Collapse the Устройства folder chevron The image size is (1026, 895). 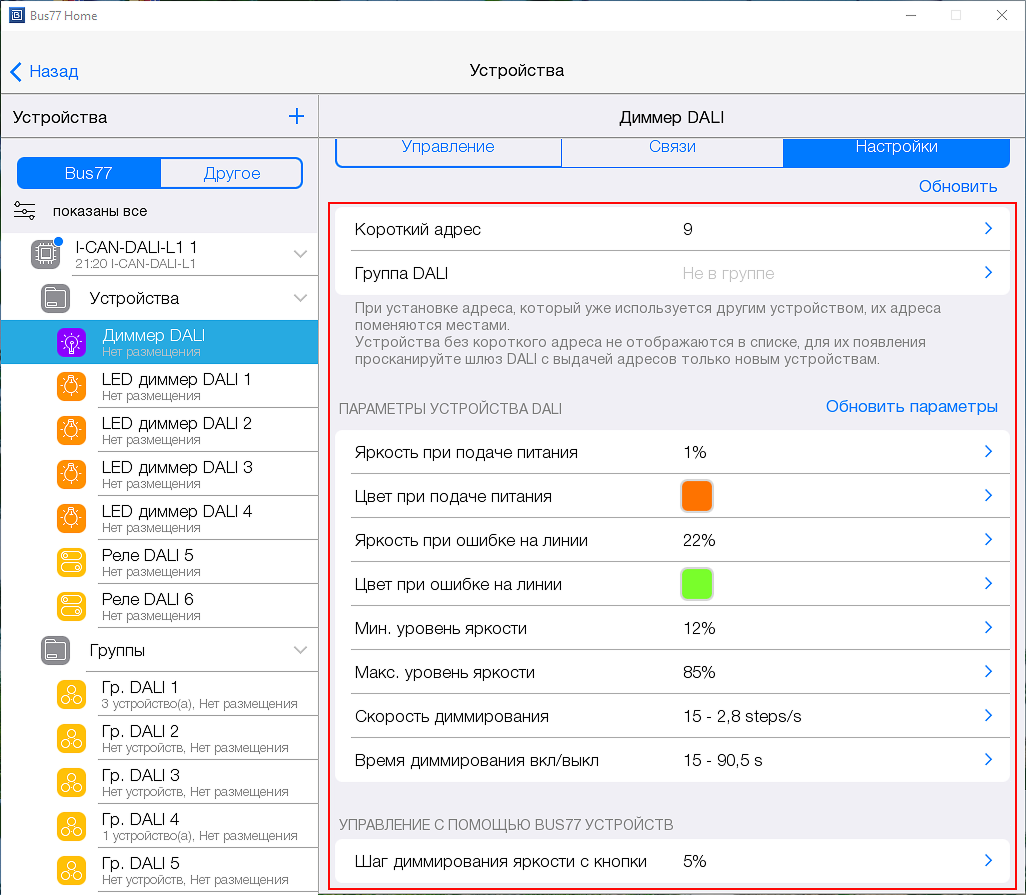[x=300, y=298]
